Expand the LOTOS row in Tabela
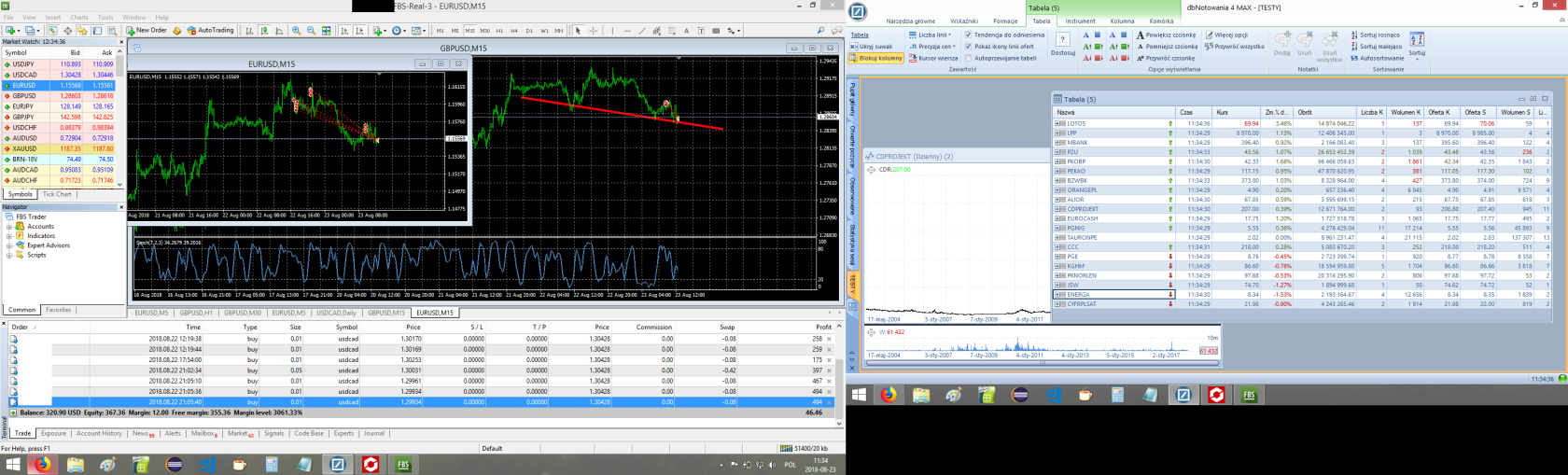 (x=1059, y=123)
